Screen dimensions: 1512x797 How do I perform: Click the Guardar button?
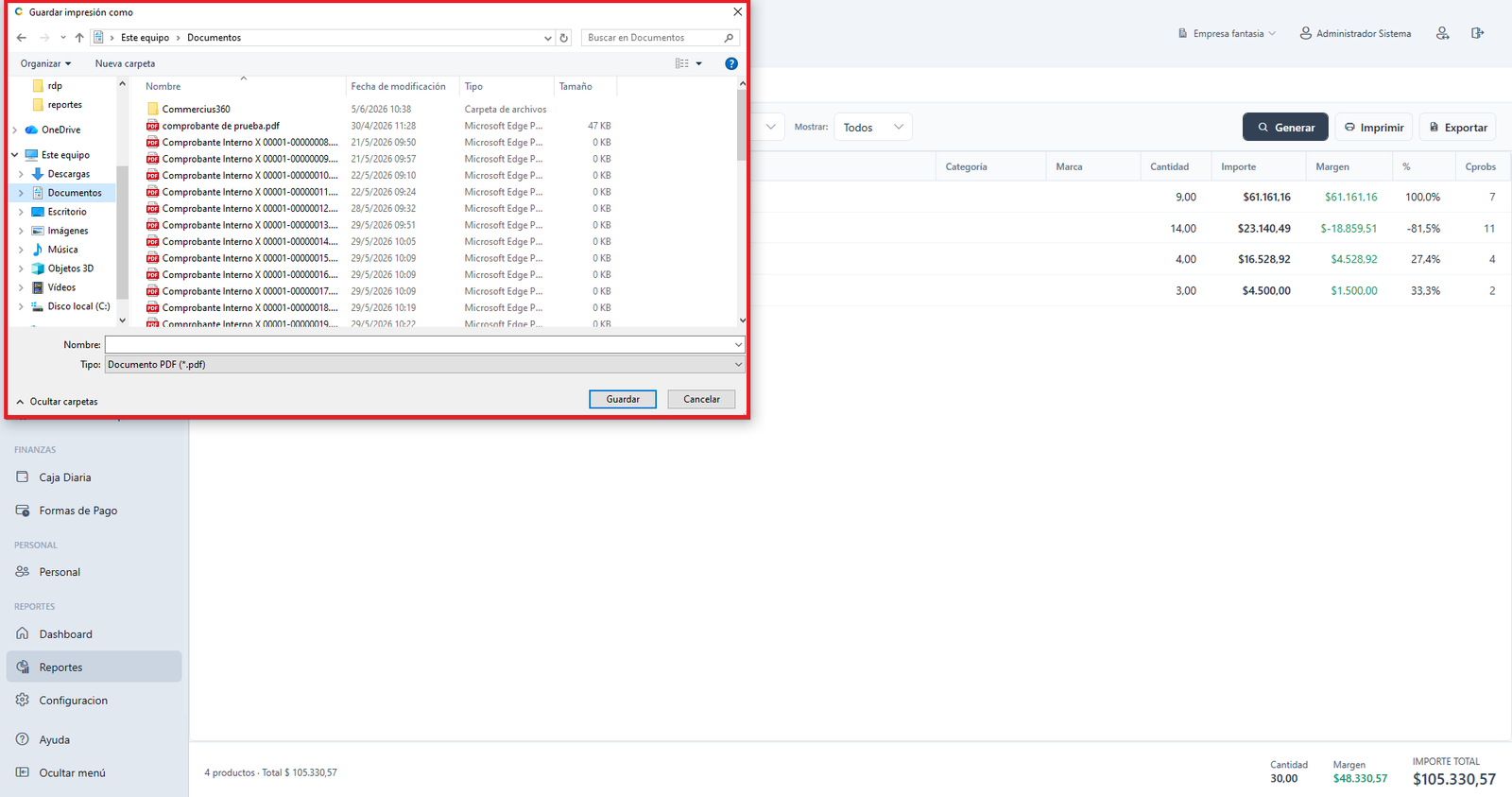pos(623,399)
